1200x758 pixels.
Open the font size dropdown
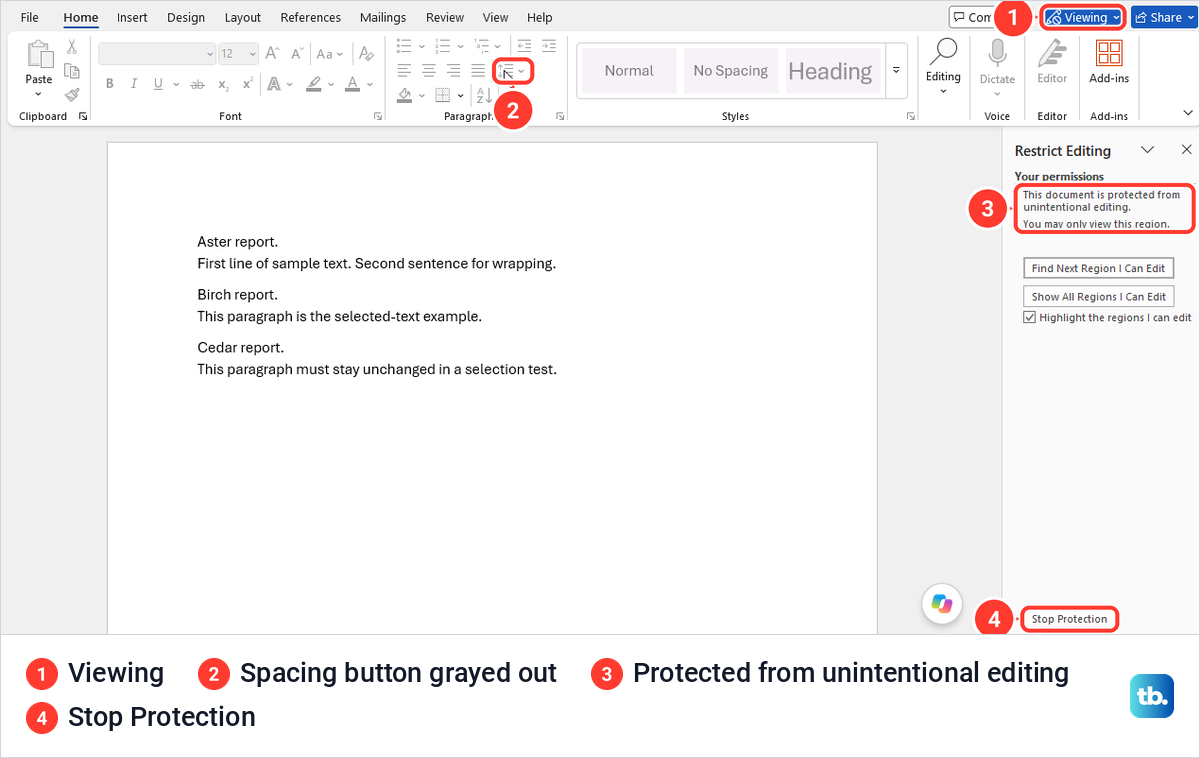[252, 54]
